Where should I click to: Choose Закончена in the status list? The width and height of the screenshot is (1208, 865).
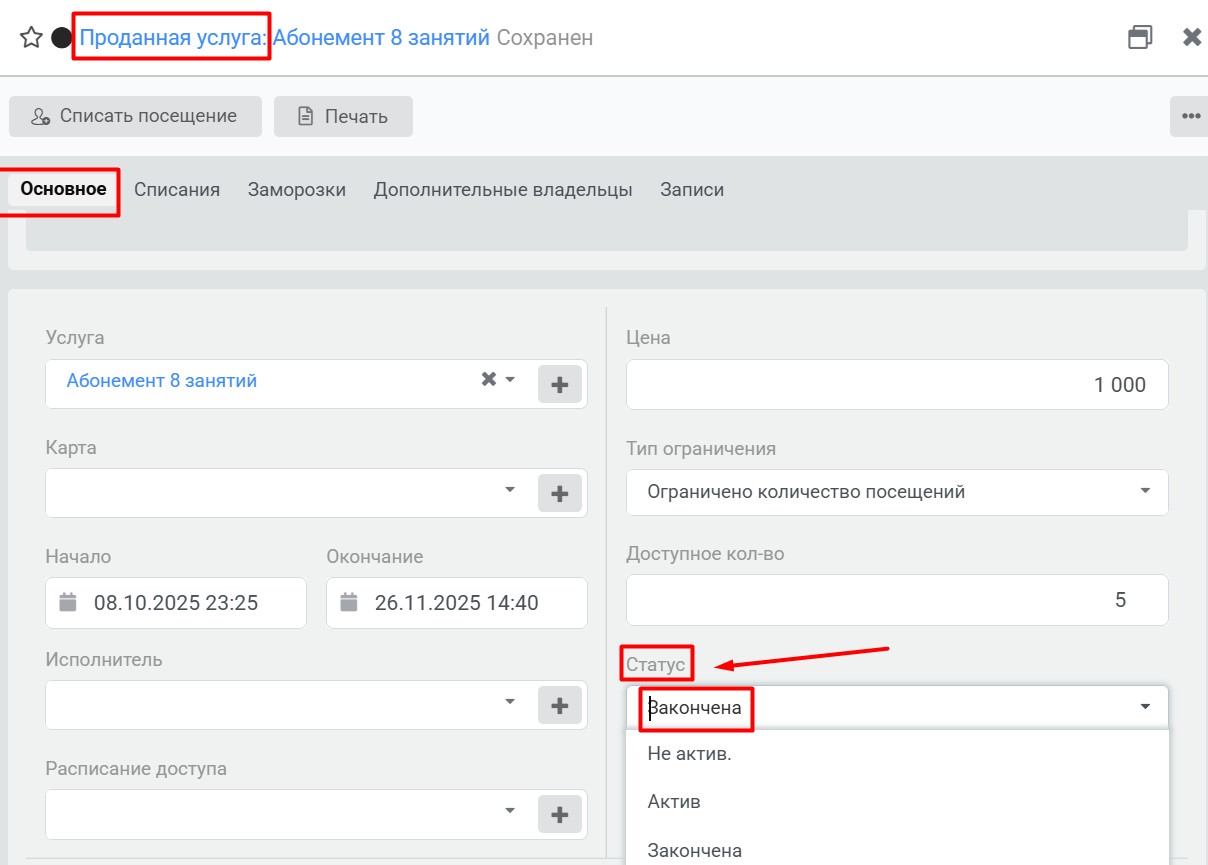point(897,851)
